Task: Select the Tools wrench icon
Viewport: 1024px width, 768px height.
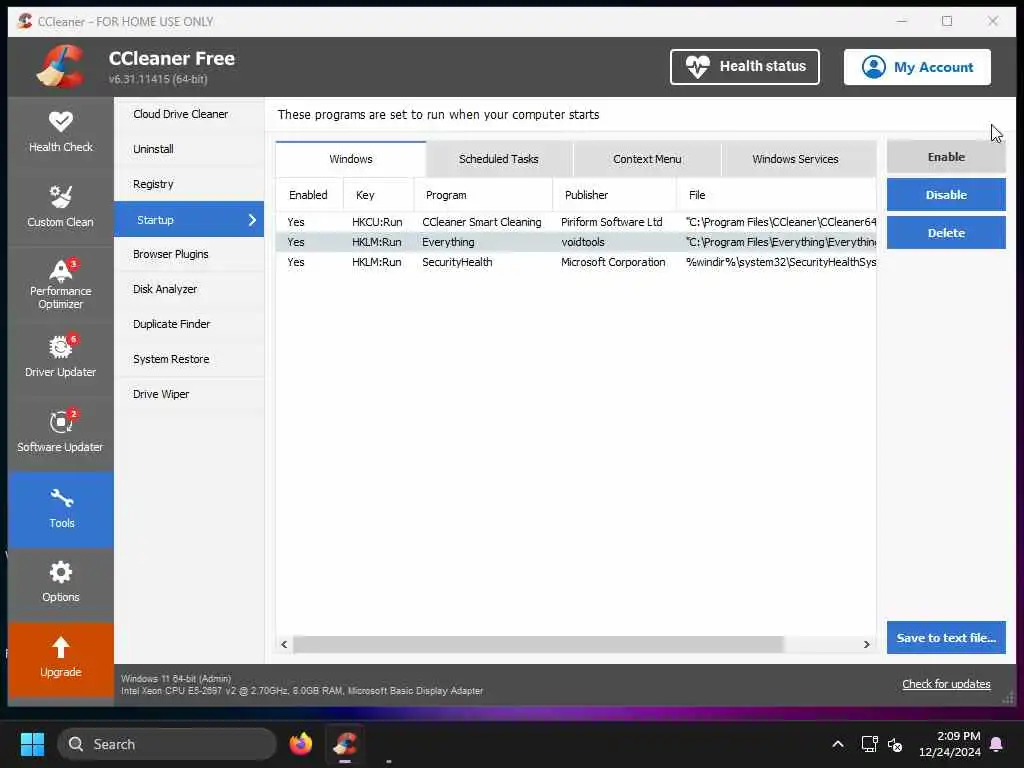Action: coord(61,499)
